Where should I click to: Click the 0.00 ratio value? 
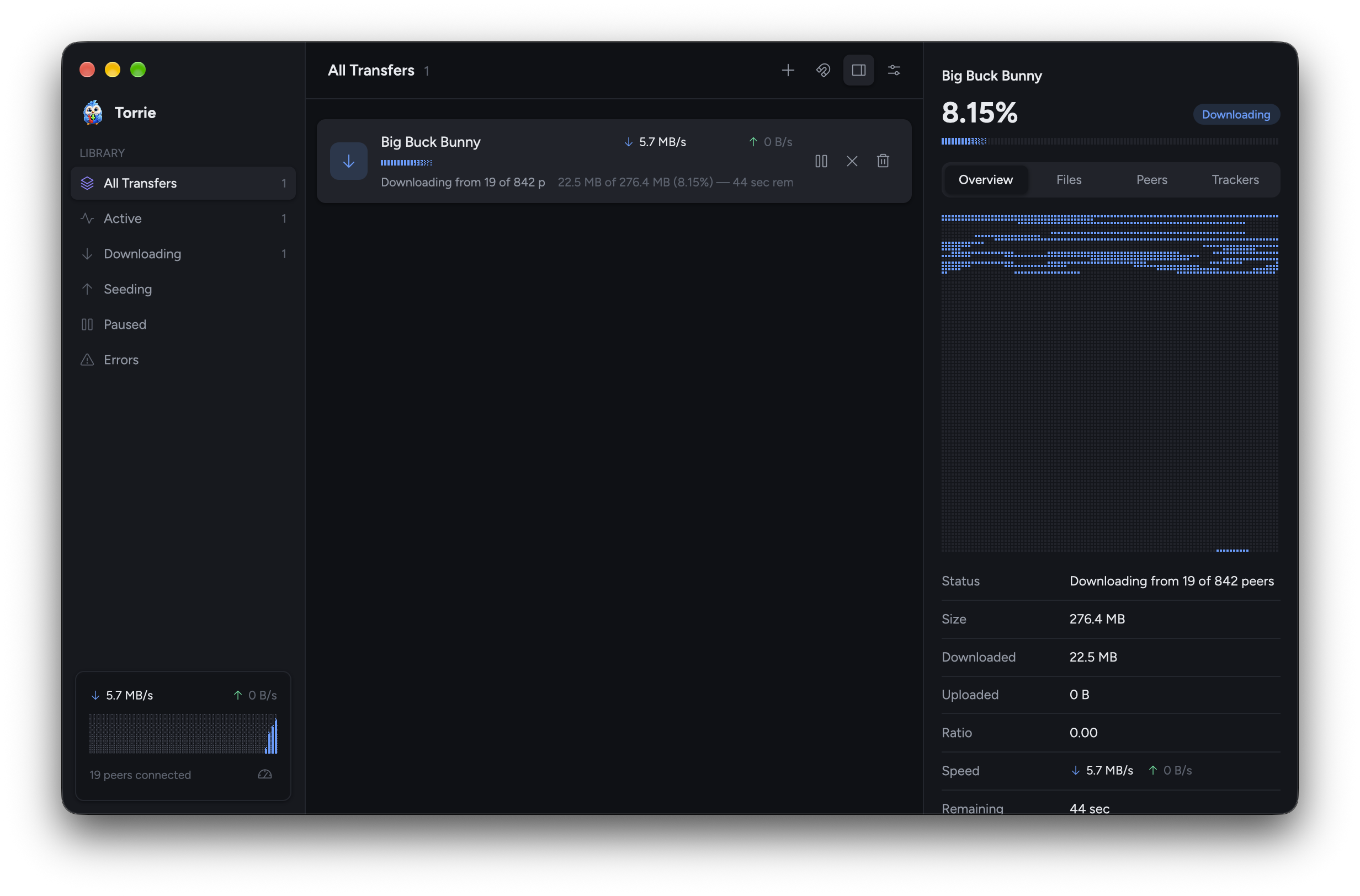[1083, 733]
